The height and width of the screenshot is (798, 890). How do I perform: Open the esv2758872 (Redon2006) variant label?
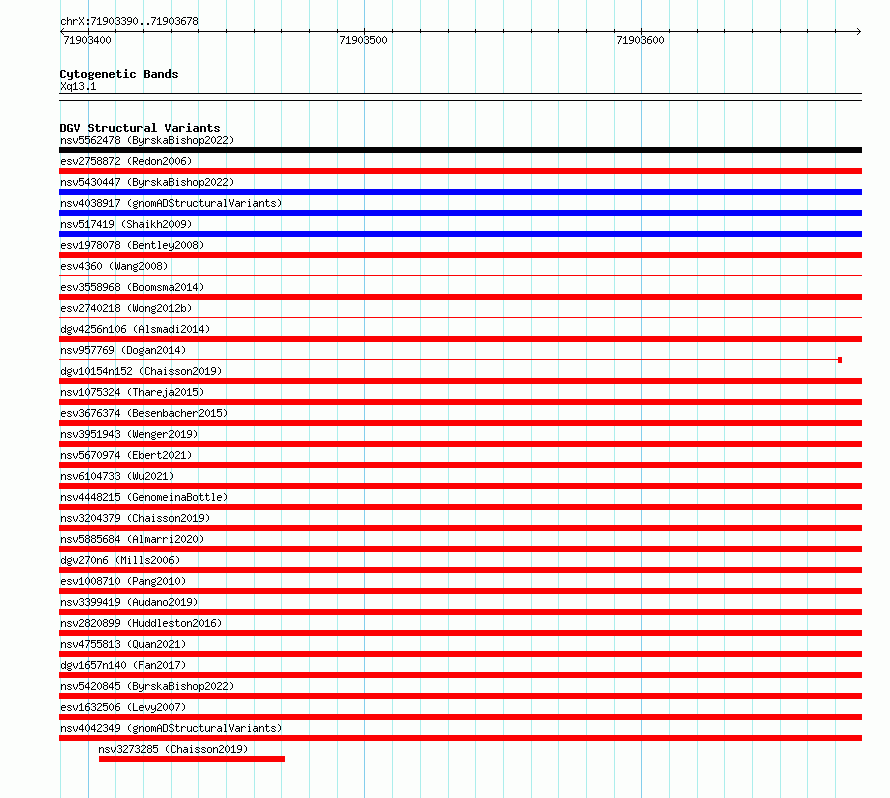[x=126, y=161]
